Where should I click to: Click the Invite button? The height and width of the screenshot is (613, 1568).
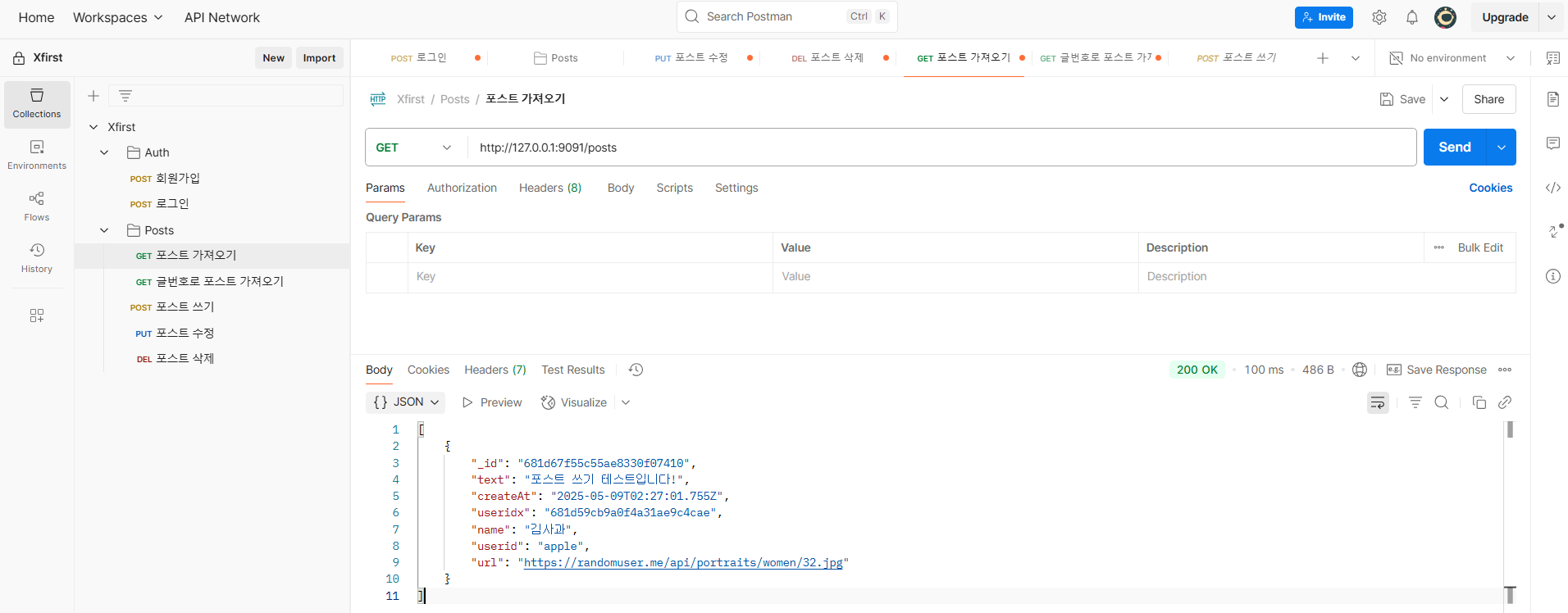click(x=1324, y=17)
